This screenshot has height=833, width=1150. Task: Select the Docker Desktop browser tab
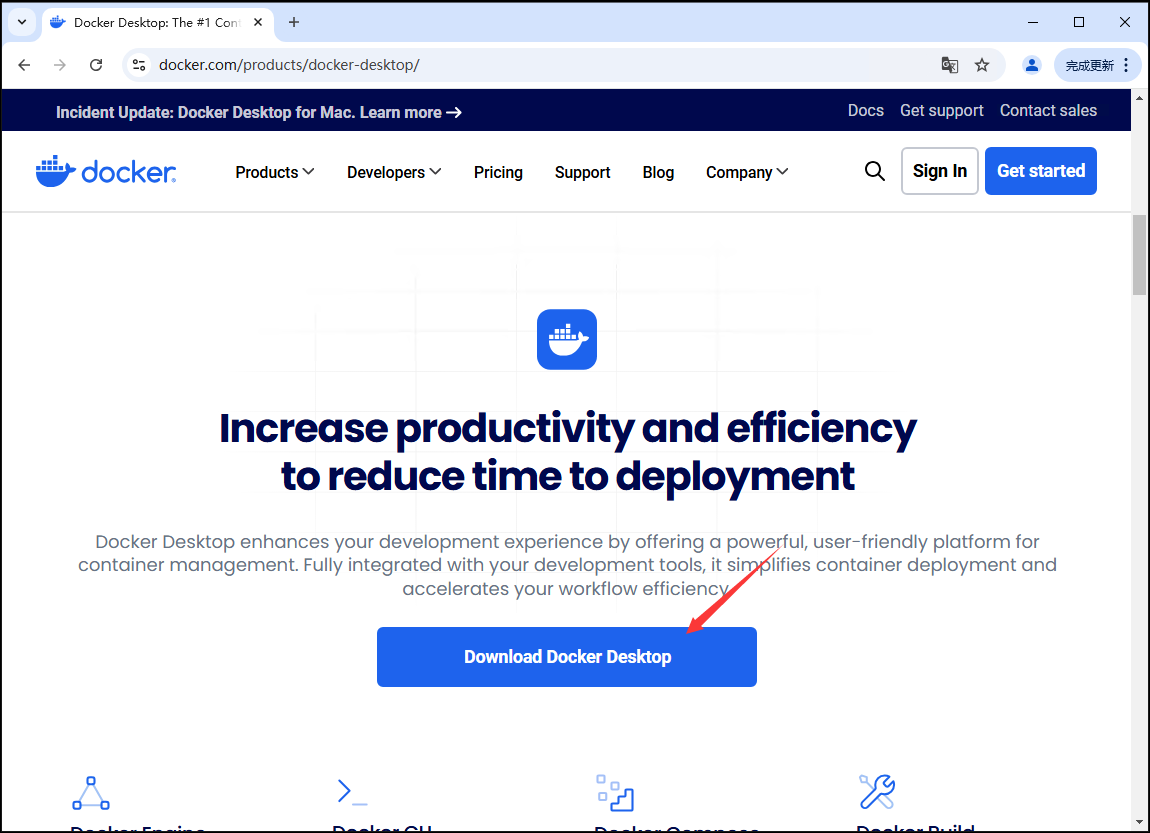(158, 23)
